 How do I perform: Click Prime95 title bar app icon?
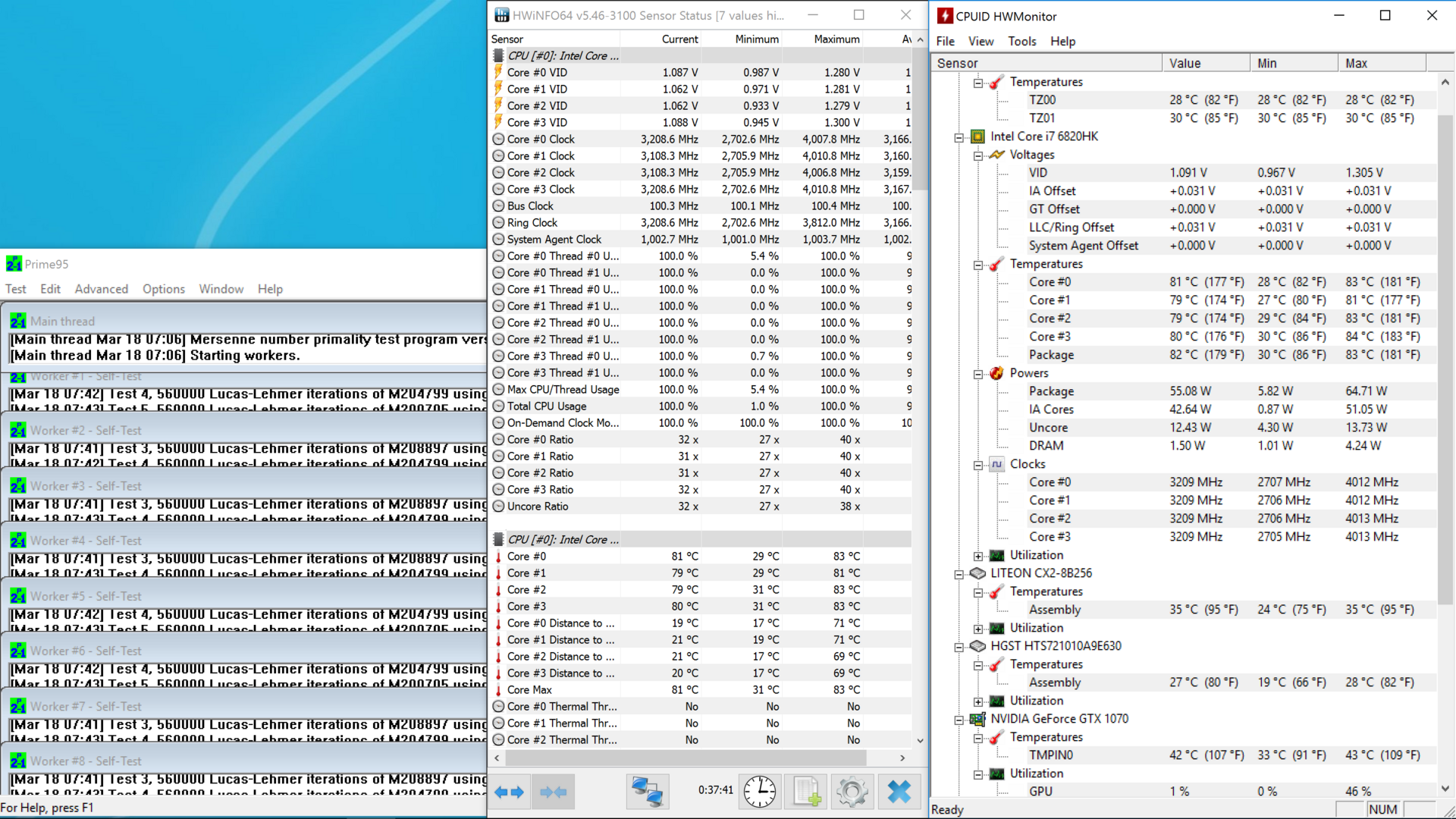[14, 264]
